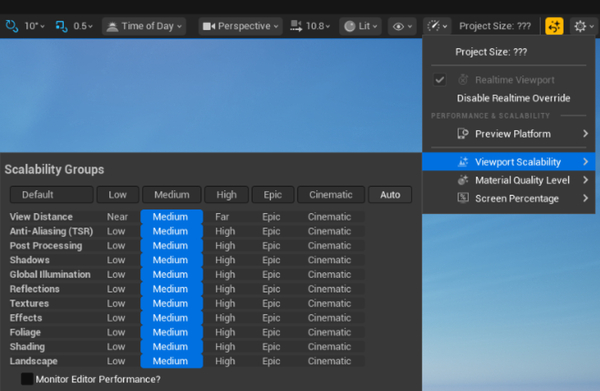Set Shading to Cinematic
The width and height of the screenshot is (600, 391).
coord(329,347)
